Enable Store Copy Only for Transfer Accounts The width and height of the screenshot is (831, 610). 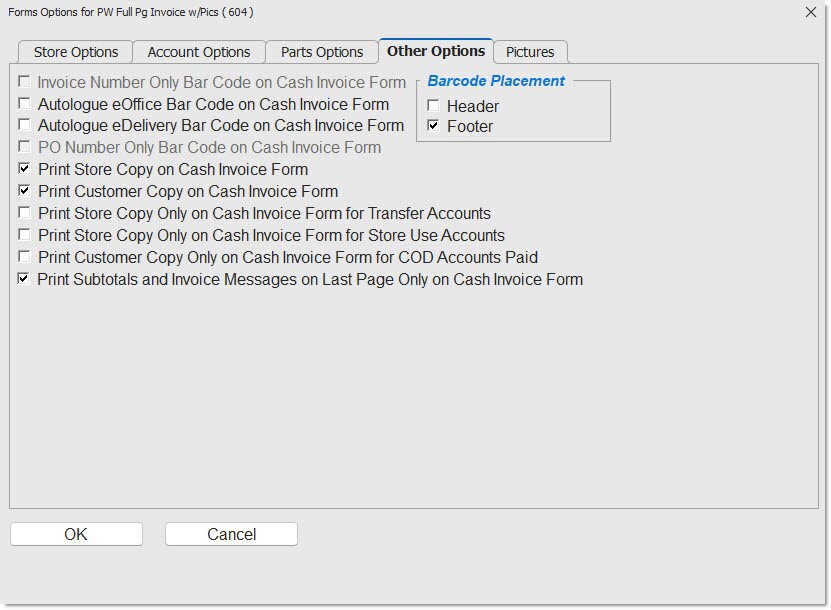tap(24, 214)
